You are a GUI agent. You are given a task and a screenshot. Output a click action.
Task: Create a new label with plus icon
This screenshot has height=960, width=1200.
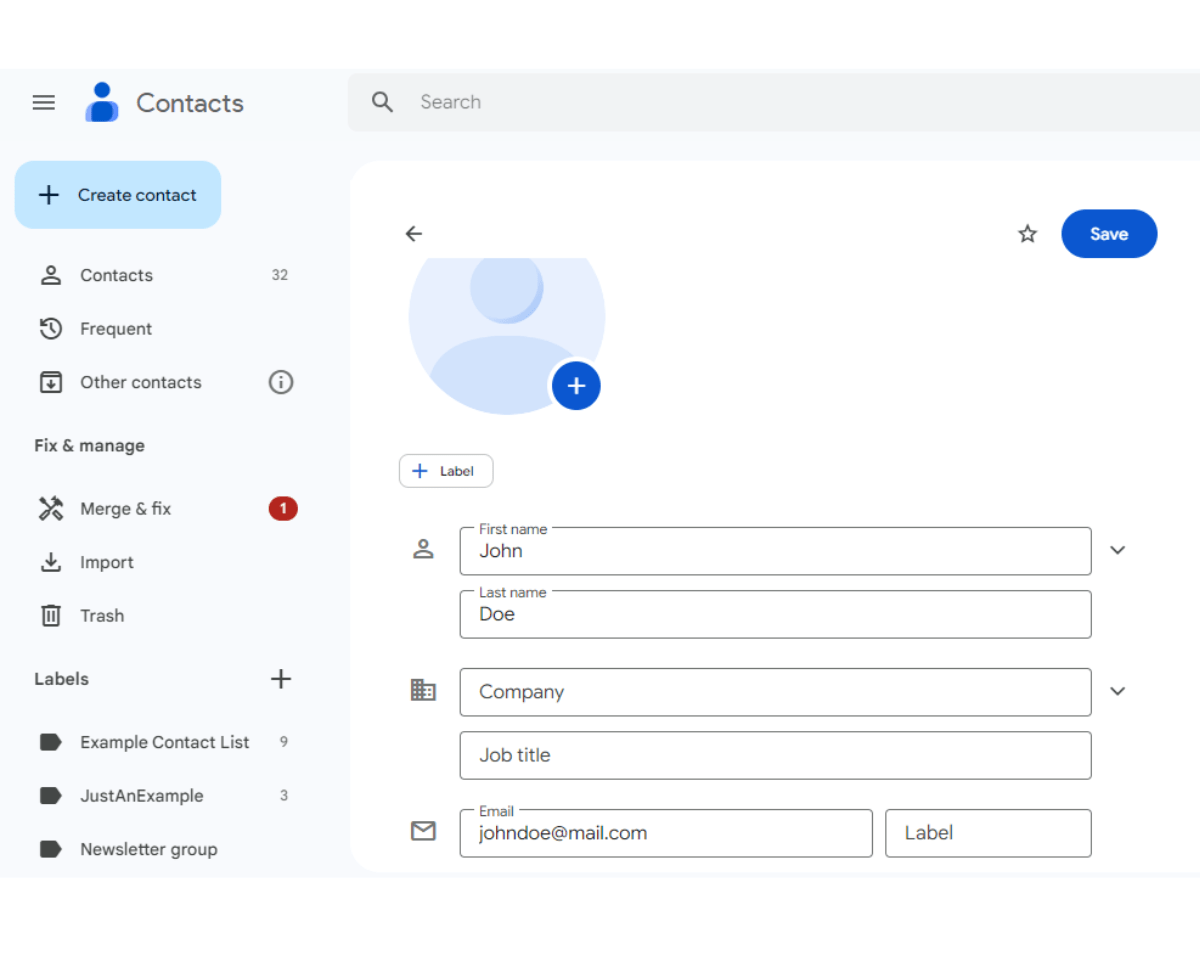(281, 679)
